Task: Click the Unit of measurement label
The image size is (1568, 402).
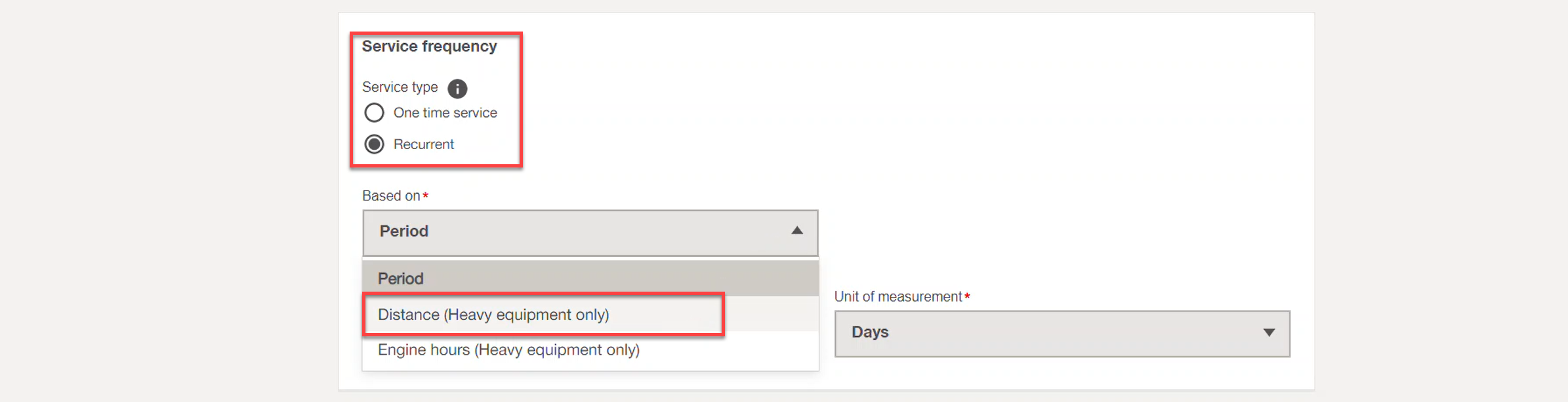Action: (898, 297)
